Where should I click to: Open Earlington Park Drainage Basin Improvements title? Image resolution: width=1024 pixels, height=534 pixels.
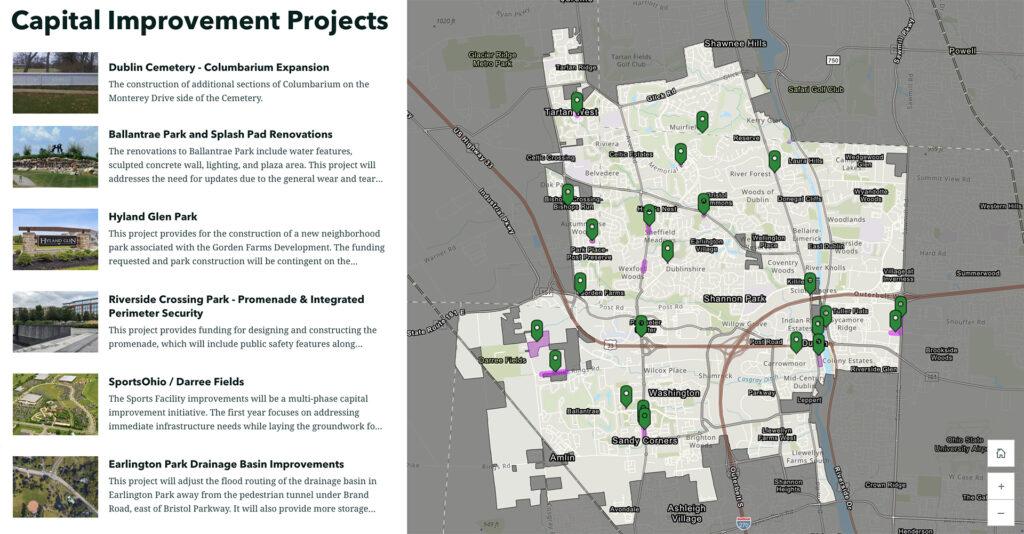226,464
